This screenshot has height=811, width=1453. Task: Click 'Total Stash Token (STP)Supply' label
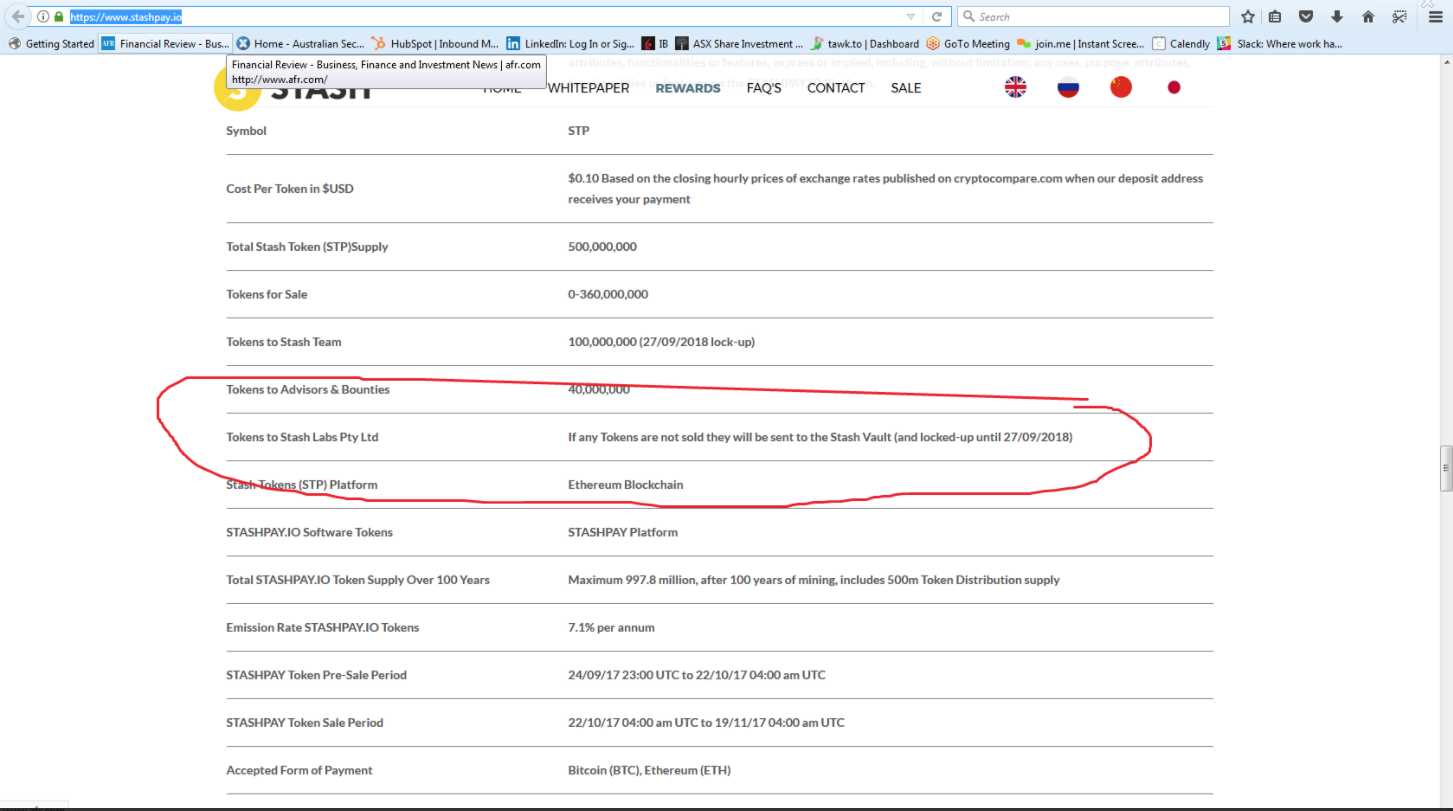pos(307,247)
